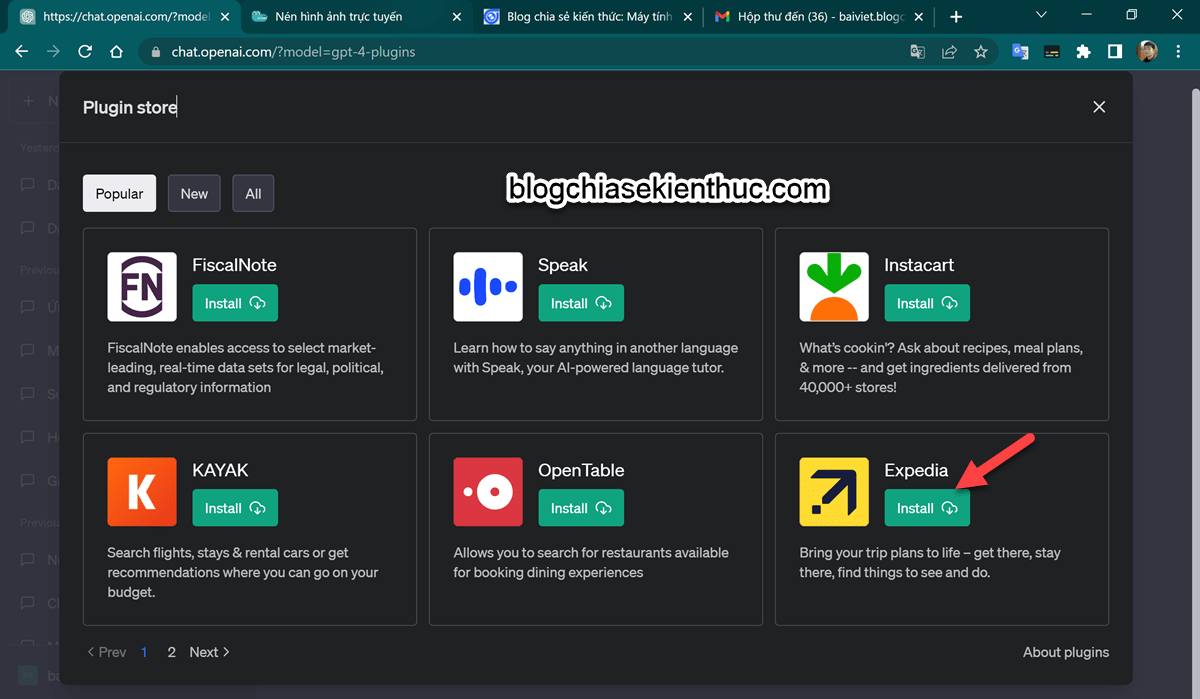Switch to Nén hình ảnh trực tuyến tab
This screenshot has height=699, width=1200.
[355, 16]
